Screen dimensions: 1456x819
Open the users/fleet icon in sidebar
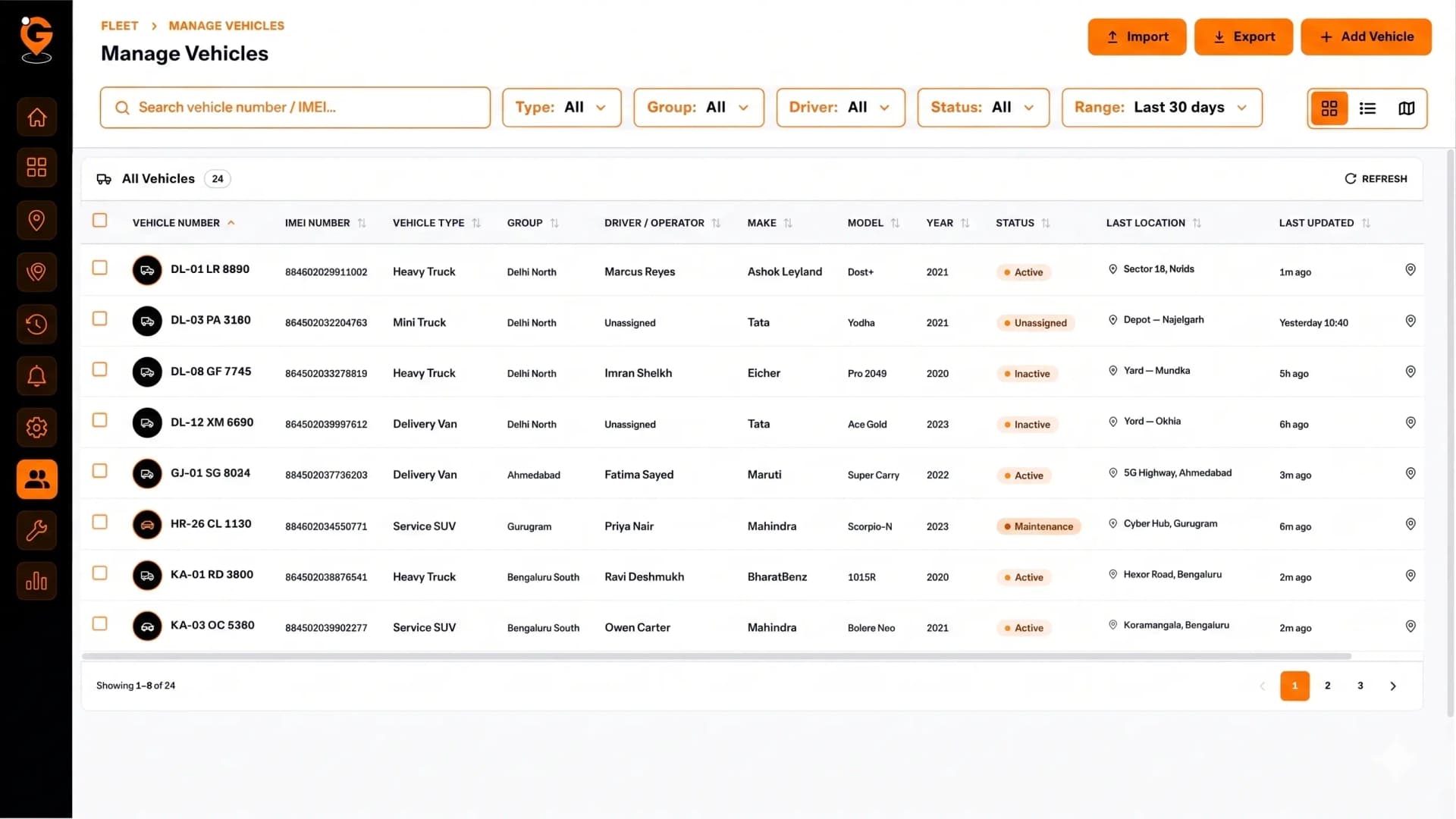tap(36, 479)
